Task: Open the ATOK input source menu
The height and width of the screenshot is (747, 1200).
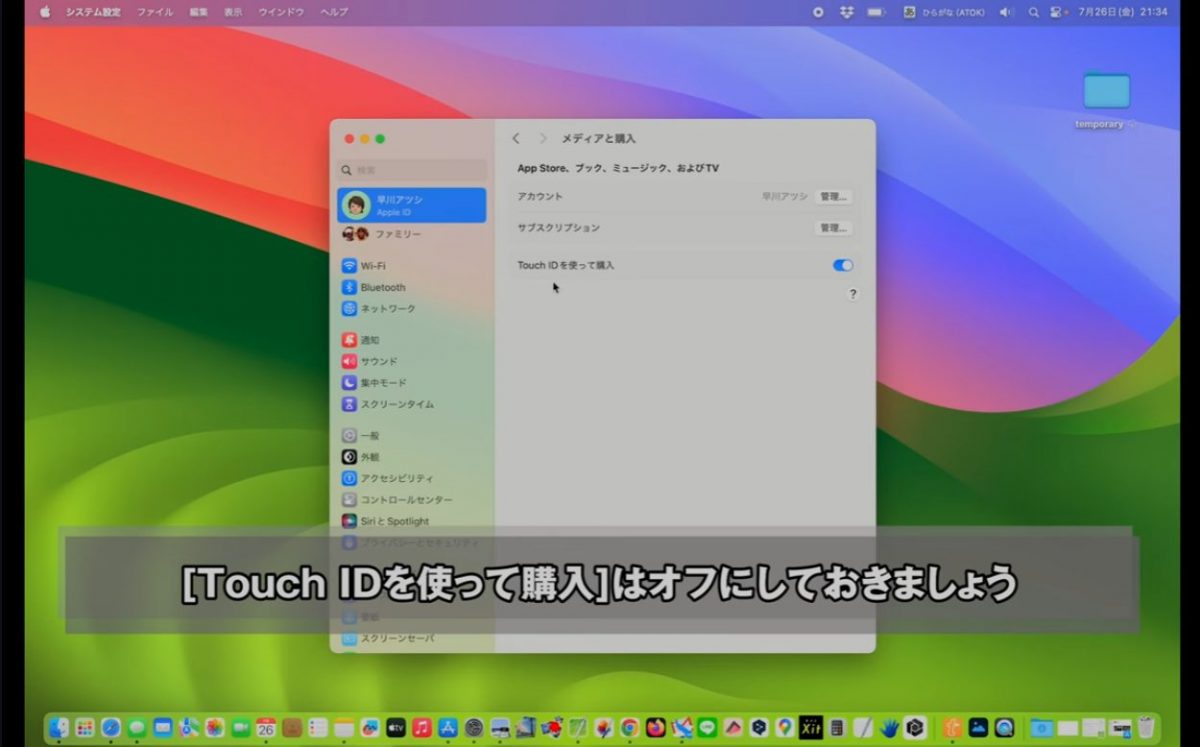Action: pyautogui.click(x=944, y=12)
